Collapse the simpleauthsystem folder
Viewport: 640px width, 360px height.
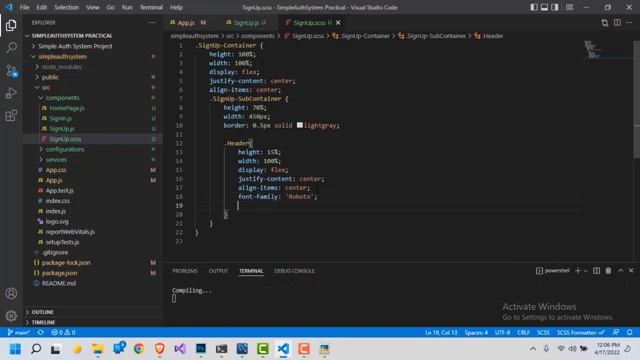62,56
